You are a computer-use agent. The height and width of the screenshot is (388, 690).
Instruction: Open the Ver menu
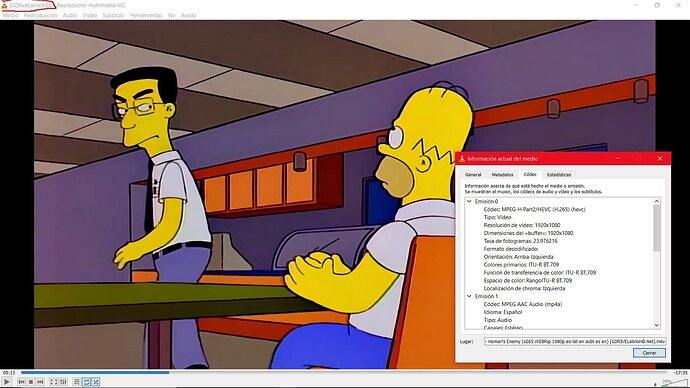pos(171,15)
